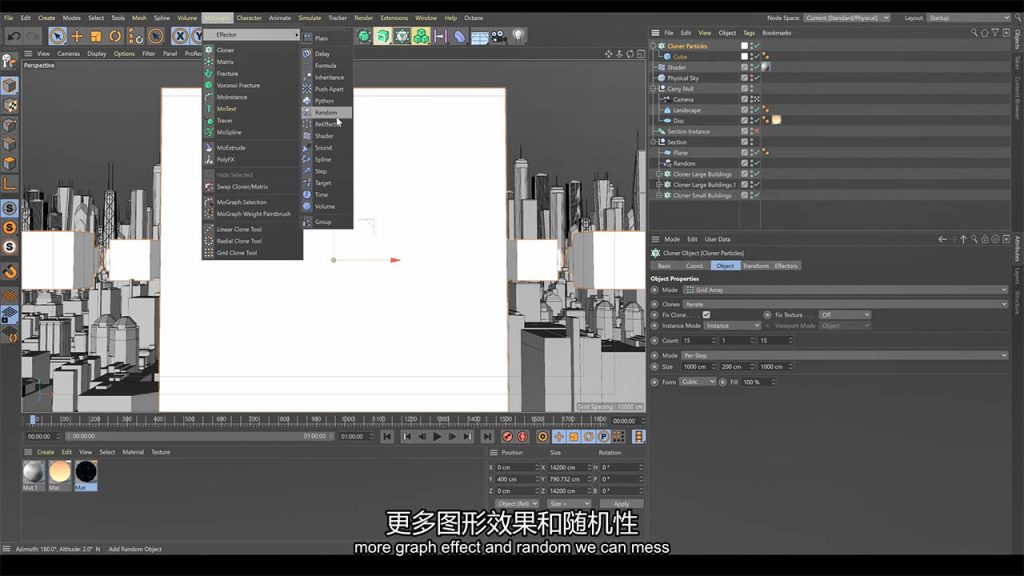Toggle Physical Sky visibility dots

tap(752, 78)
